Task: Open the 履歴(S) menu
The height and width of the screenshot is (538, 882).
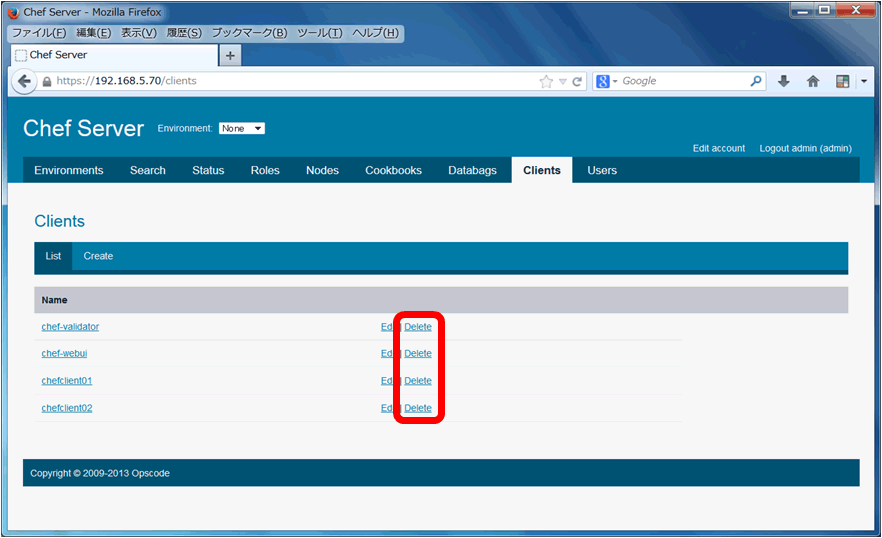Action: (184, 33)
